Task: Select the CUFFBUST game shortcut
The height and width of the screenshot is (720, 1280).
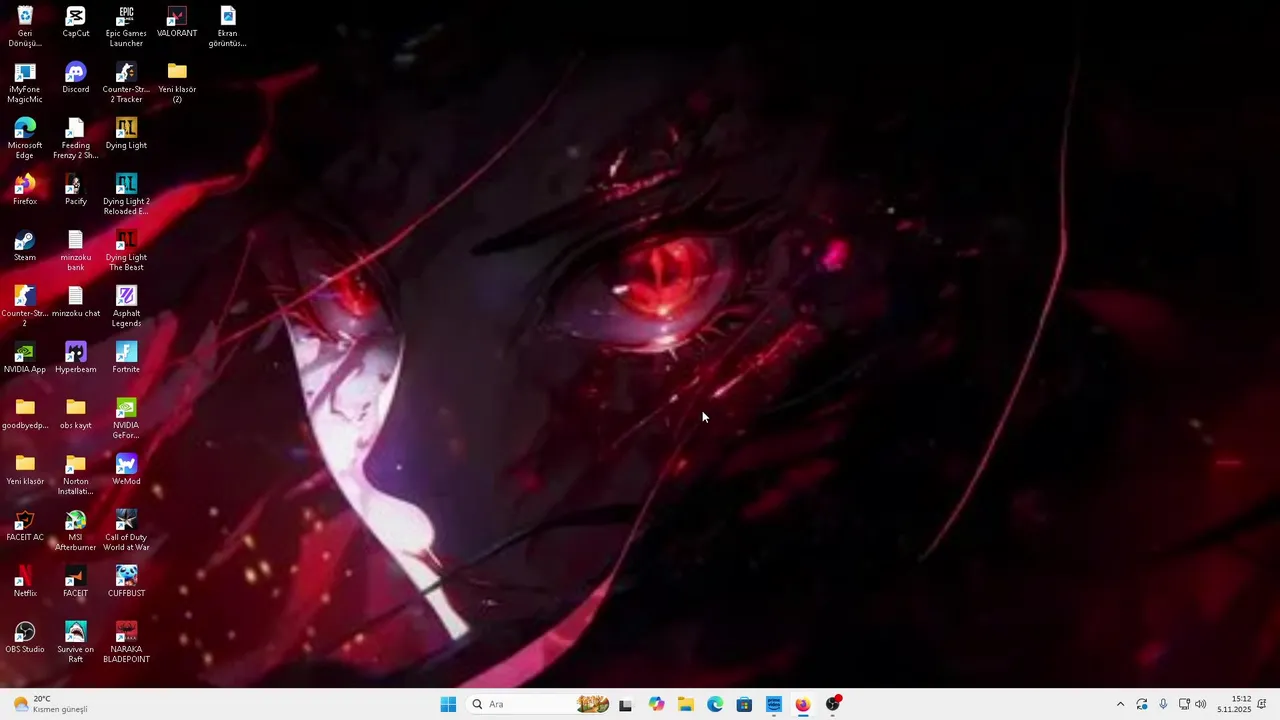Action: click(126, 582)
